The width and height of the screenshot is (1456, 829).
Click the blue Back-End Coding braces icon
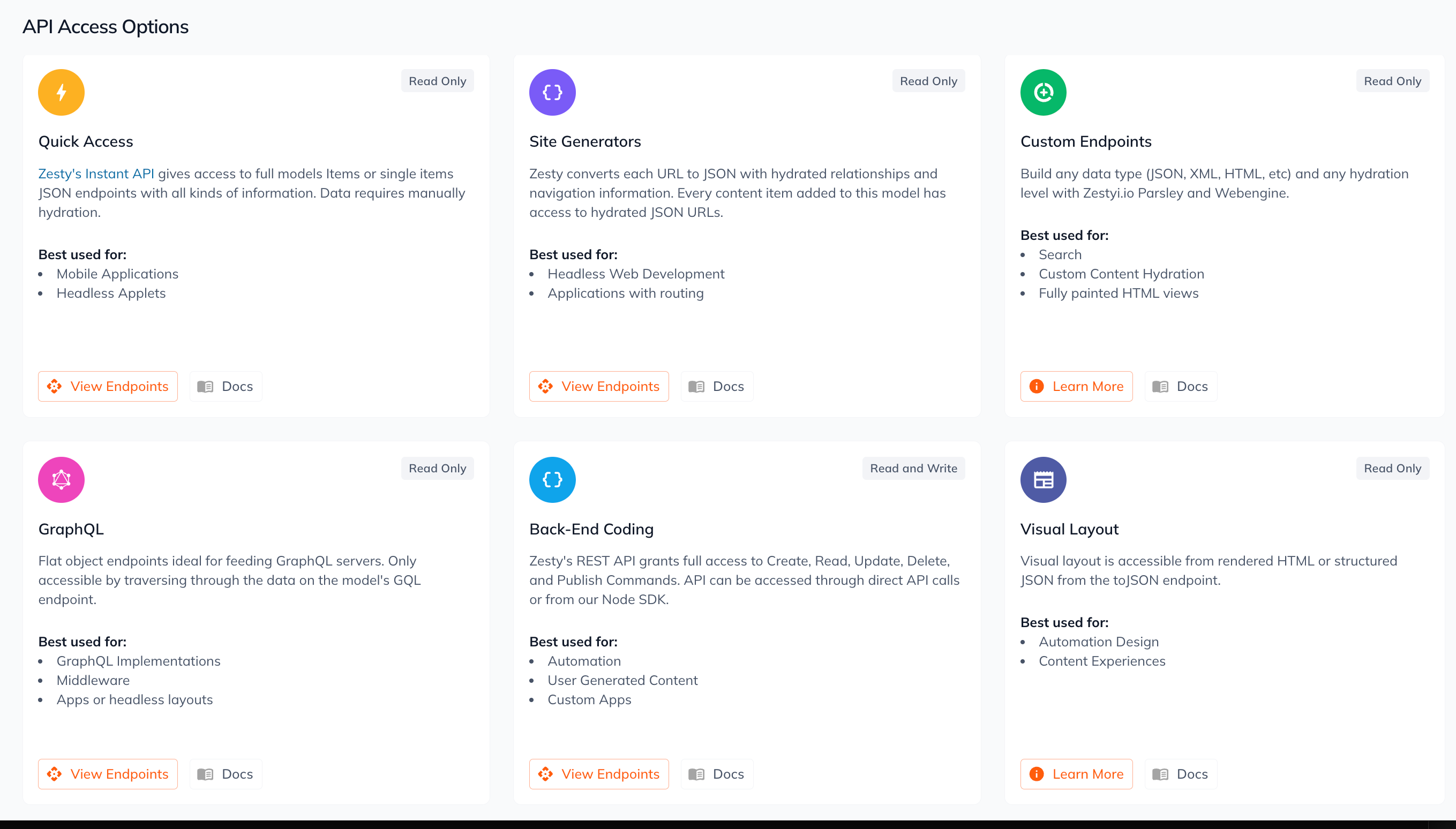click(x=552, y=479)
